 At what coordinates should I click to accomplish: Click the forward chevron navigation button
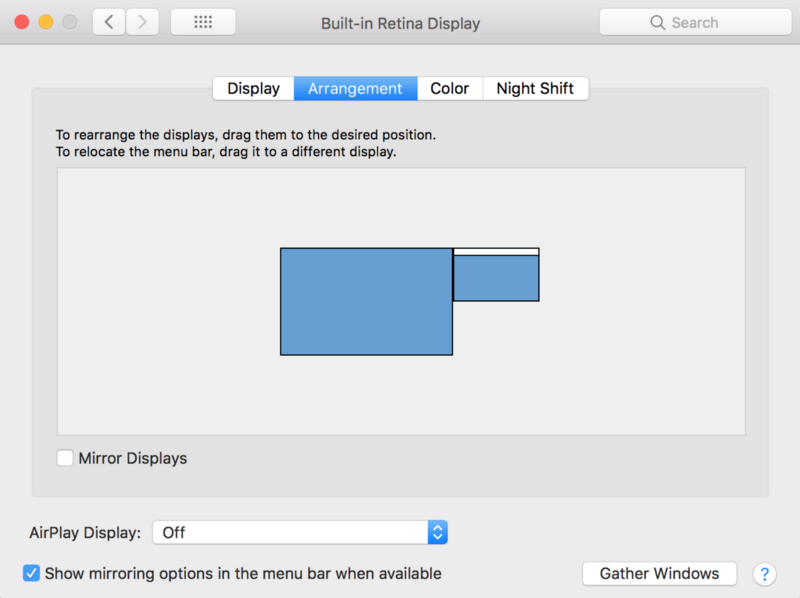pos(143,22)
